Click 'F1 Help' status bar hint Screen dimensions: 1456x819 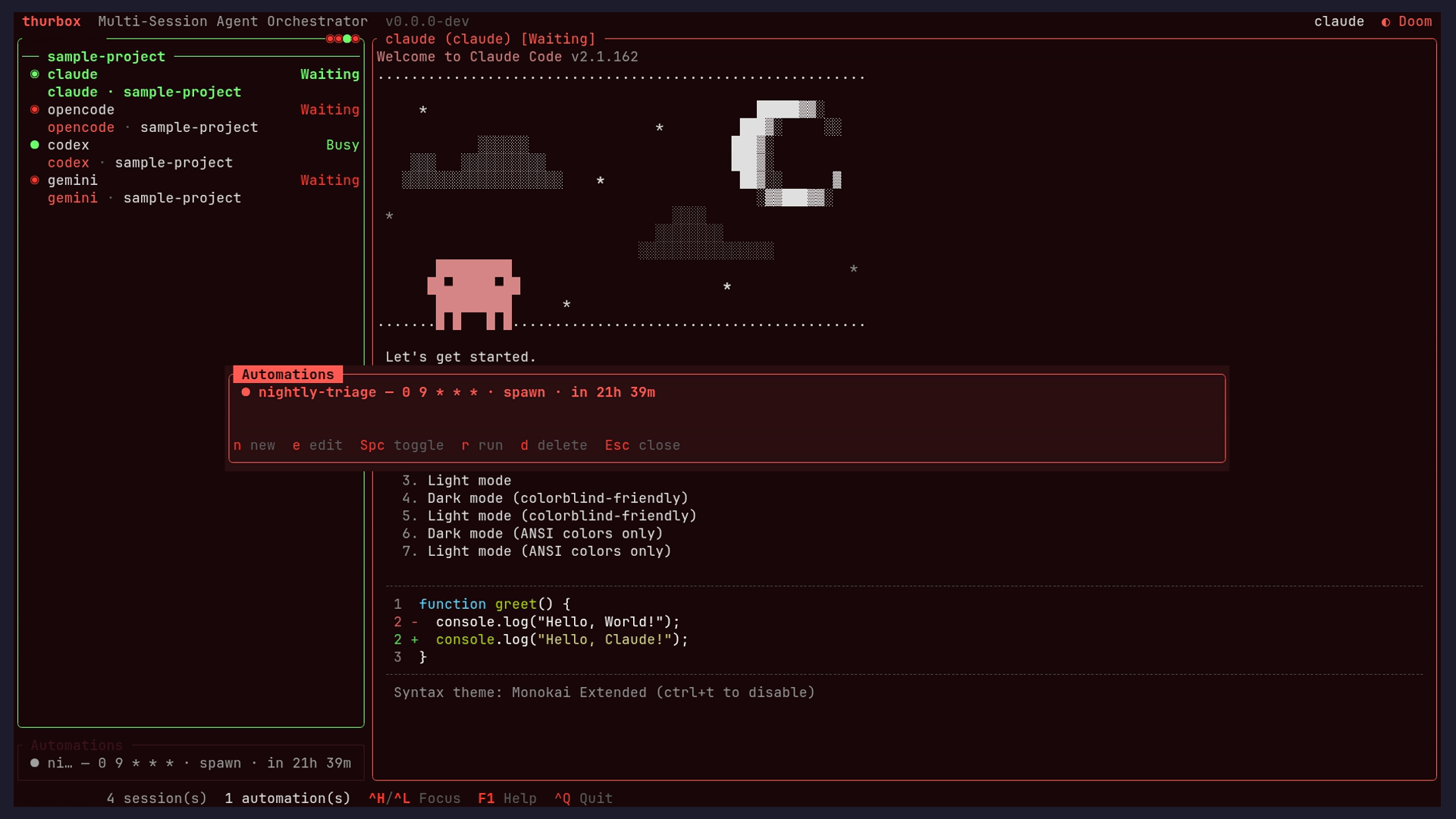507,799
